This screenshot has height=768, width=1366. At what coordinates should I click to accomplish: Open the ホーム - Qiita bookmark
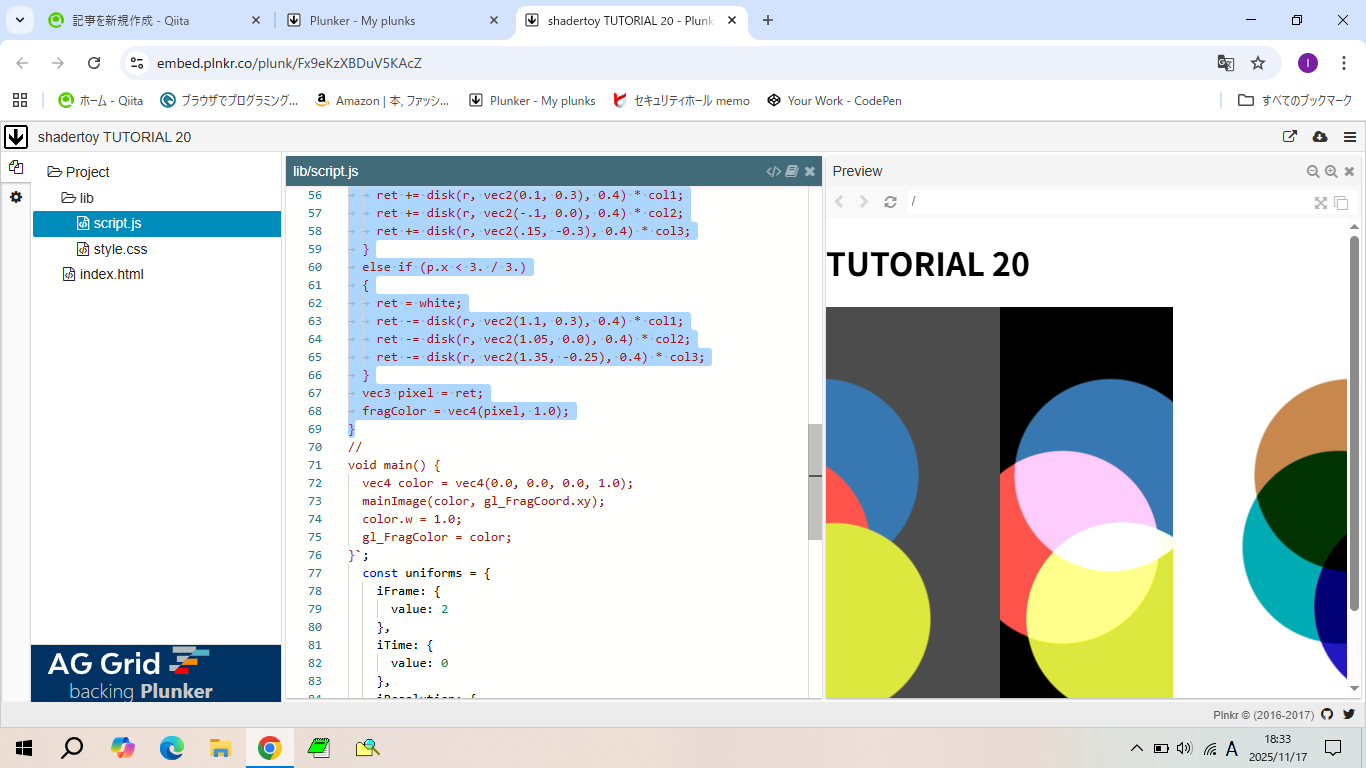(x=101, y=100)
